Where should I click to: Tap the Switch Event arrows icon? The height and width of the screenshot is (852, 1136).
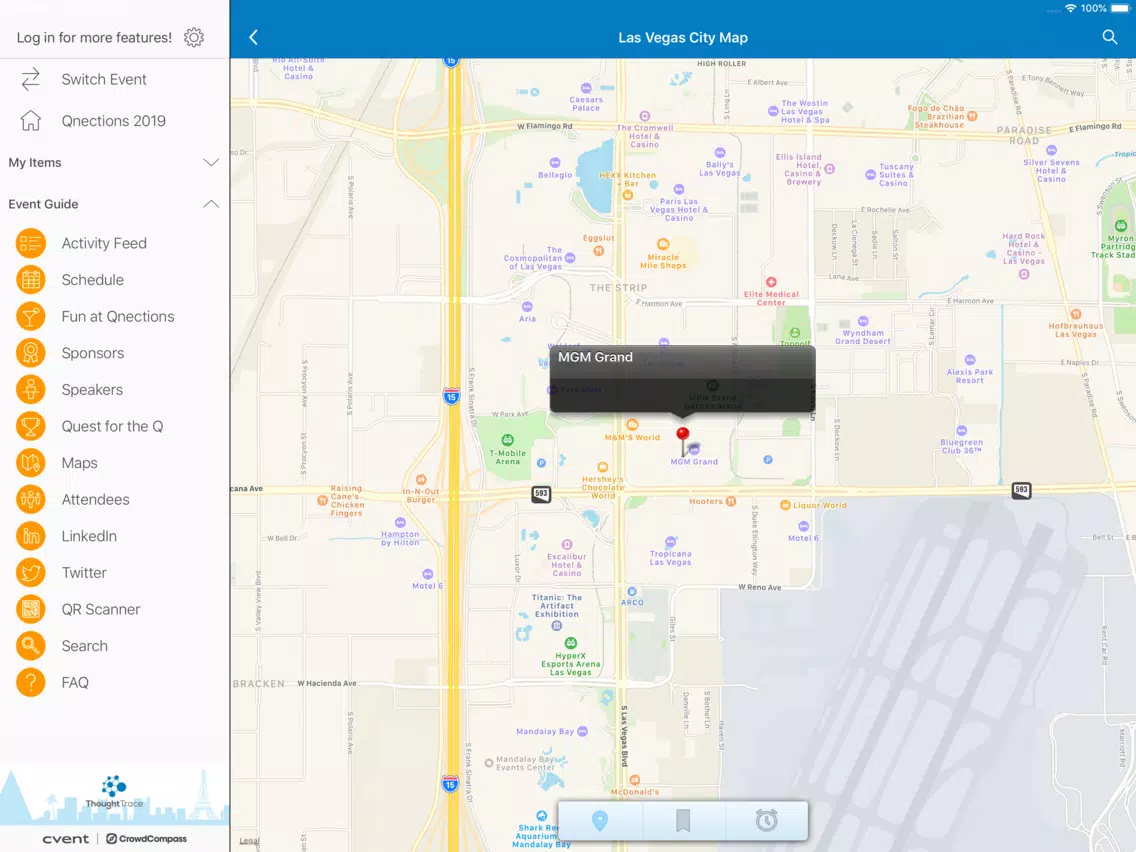30,79
